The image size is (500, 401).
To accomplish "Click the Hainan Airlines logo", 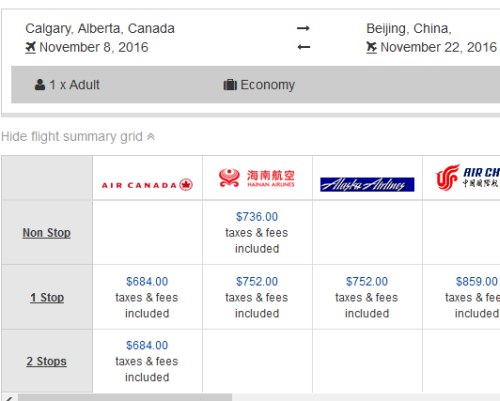I will point(257,177).
